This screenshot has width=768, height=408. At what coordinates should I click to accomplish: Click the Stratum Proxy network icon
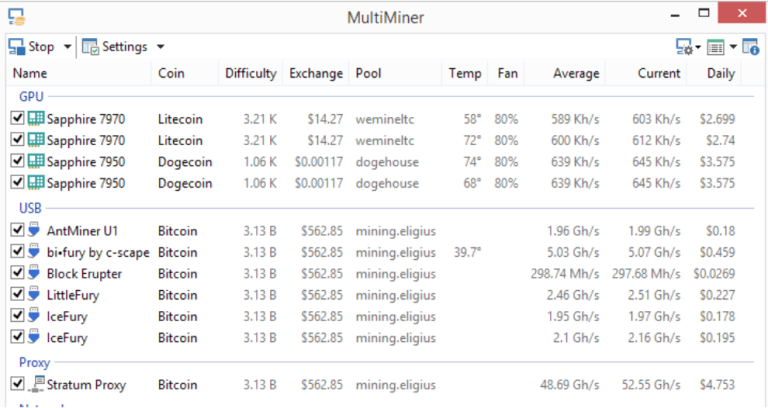[x=37, y=384]
